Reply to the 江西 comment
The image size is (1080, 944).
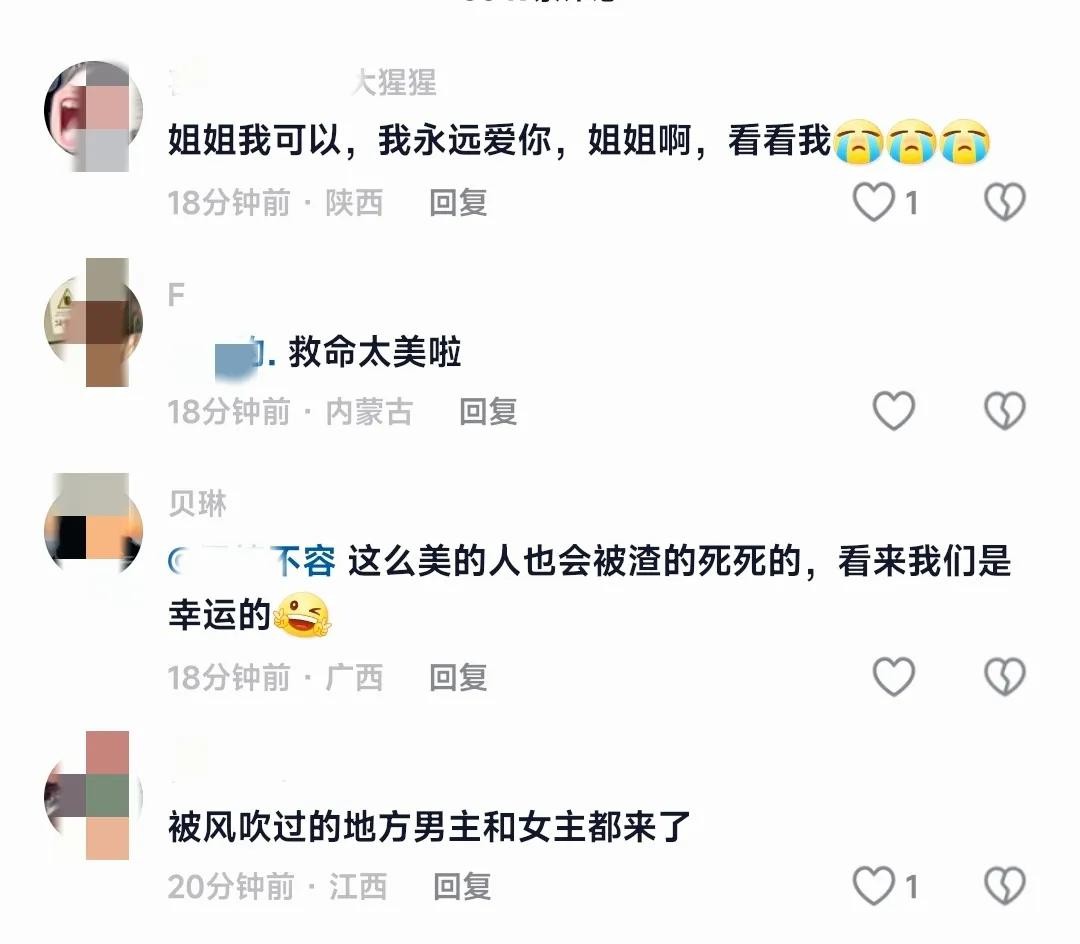[462, 886]
